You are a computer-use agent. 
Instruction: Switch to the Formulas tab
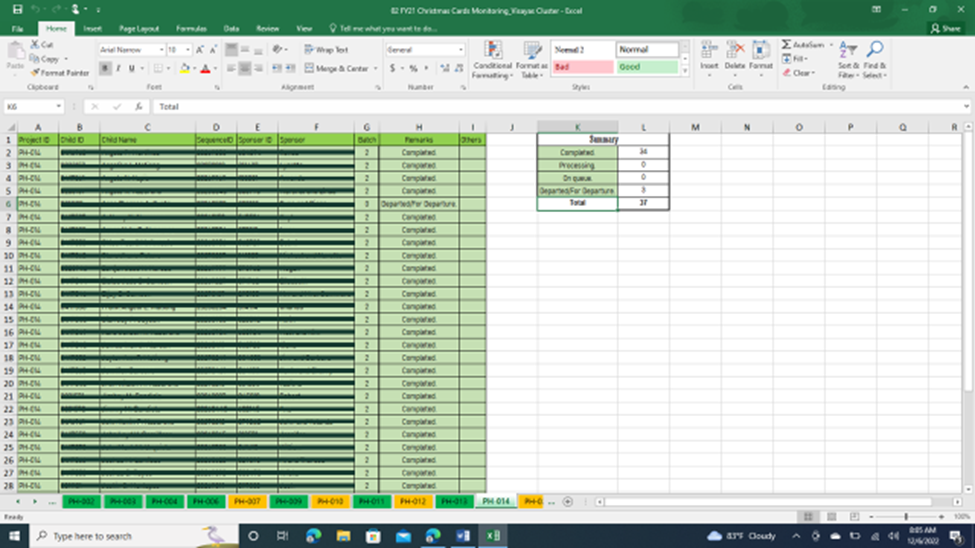[x=191, y=29]
